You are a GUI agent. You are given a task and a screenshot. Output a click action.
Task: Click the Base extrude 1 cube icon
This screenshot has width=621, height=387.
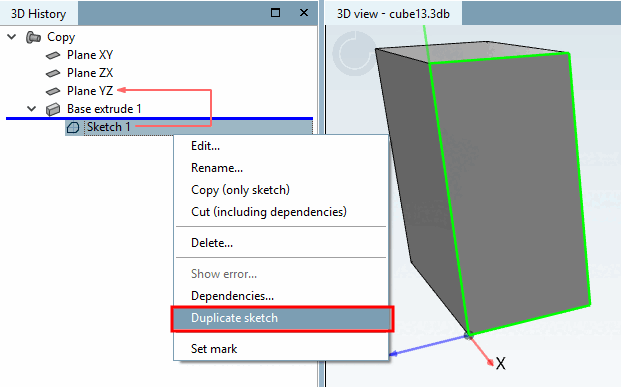point(53,109)
